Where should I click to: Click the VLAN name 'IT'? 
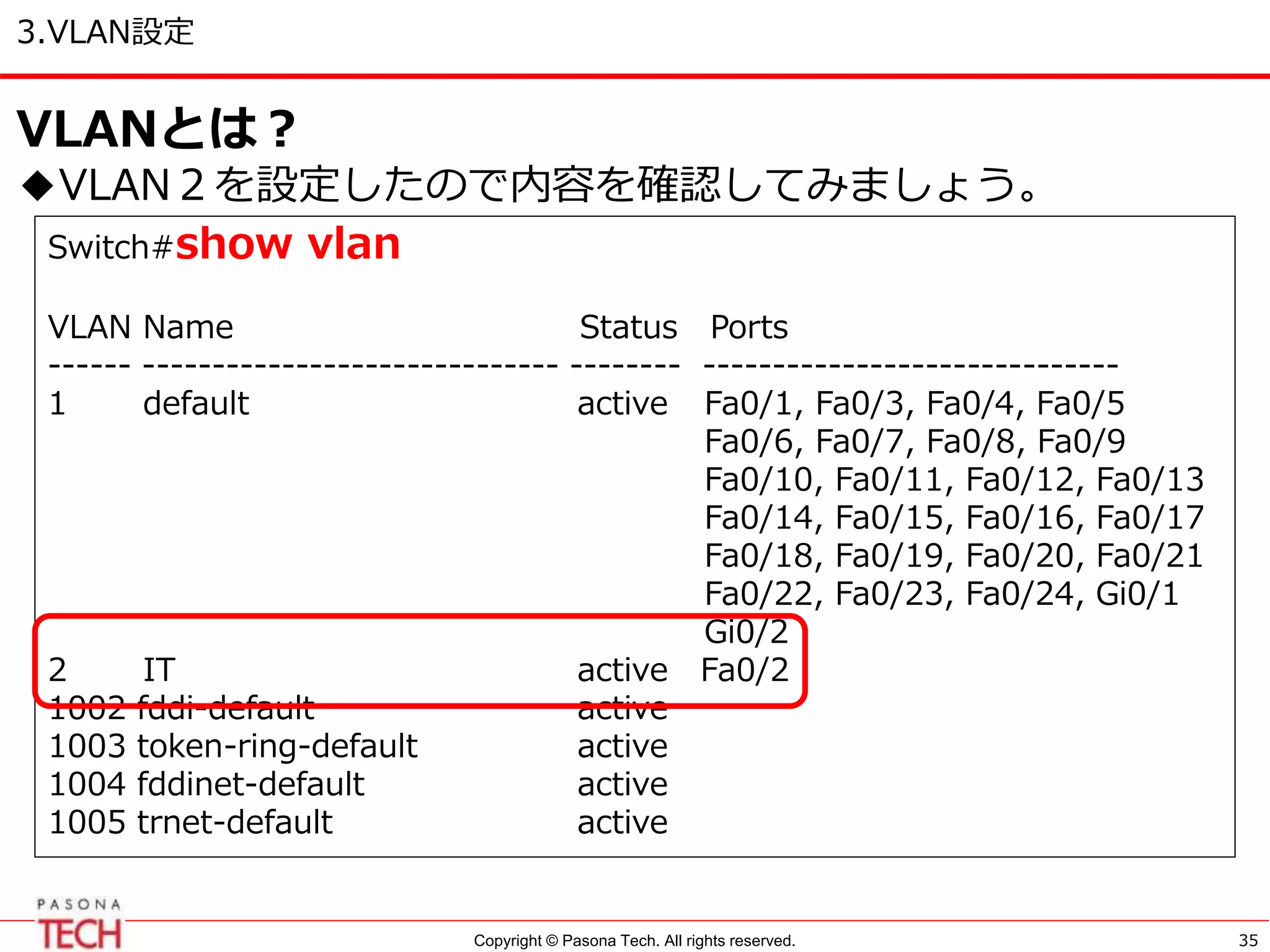pos(159,670)
